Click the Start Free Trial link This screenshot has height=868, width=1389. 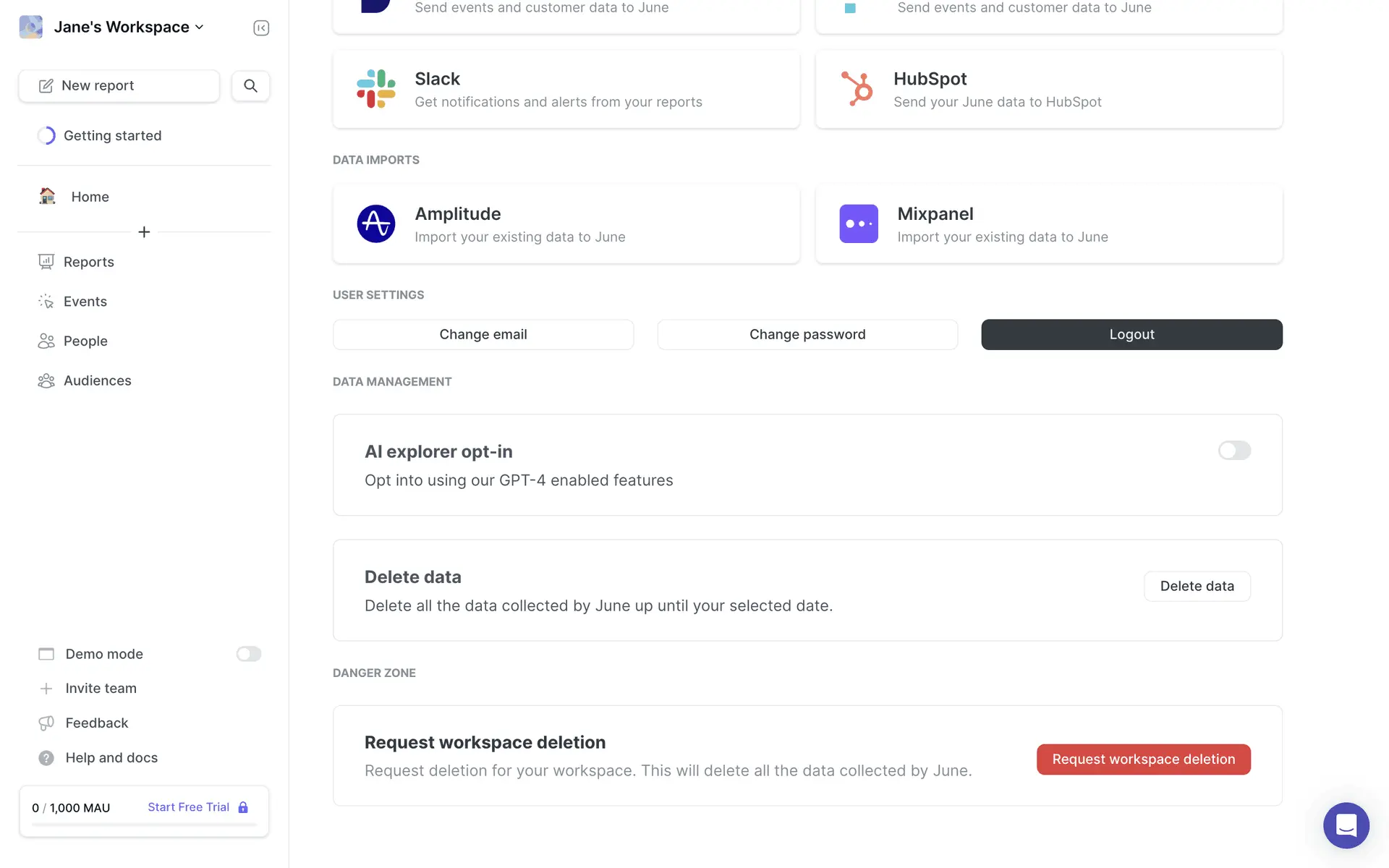click(189, 807)
